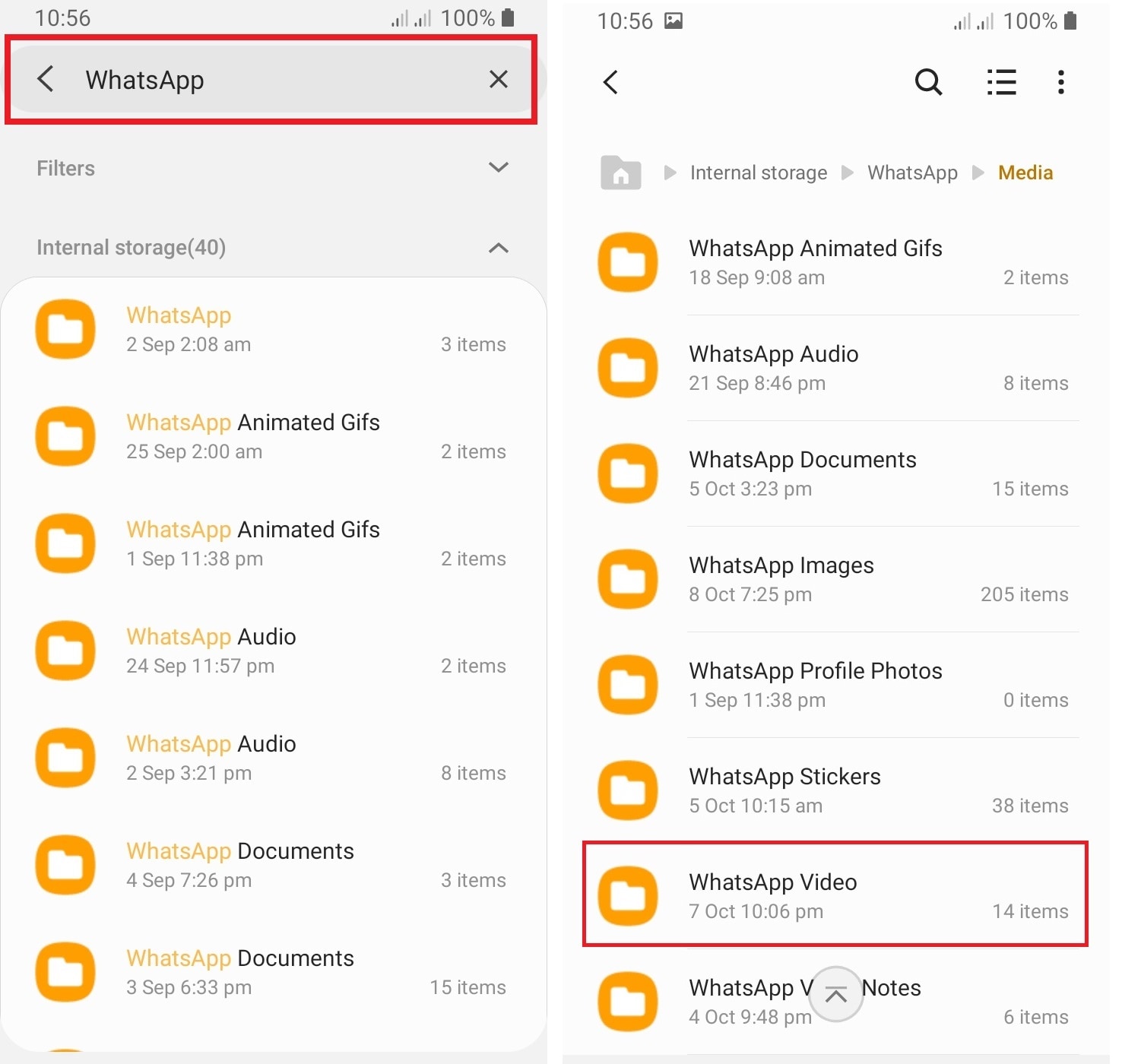Viewport: 1122px width, 1064px height.
Task: Tap the scroll-to-top floating button
Action: click(836, 994)
